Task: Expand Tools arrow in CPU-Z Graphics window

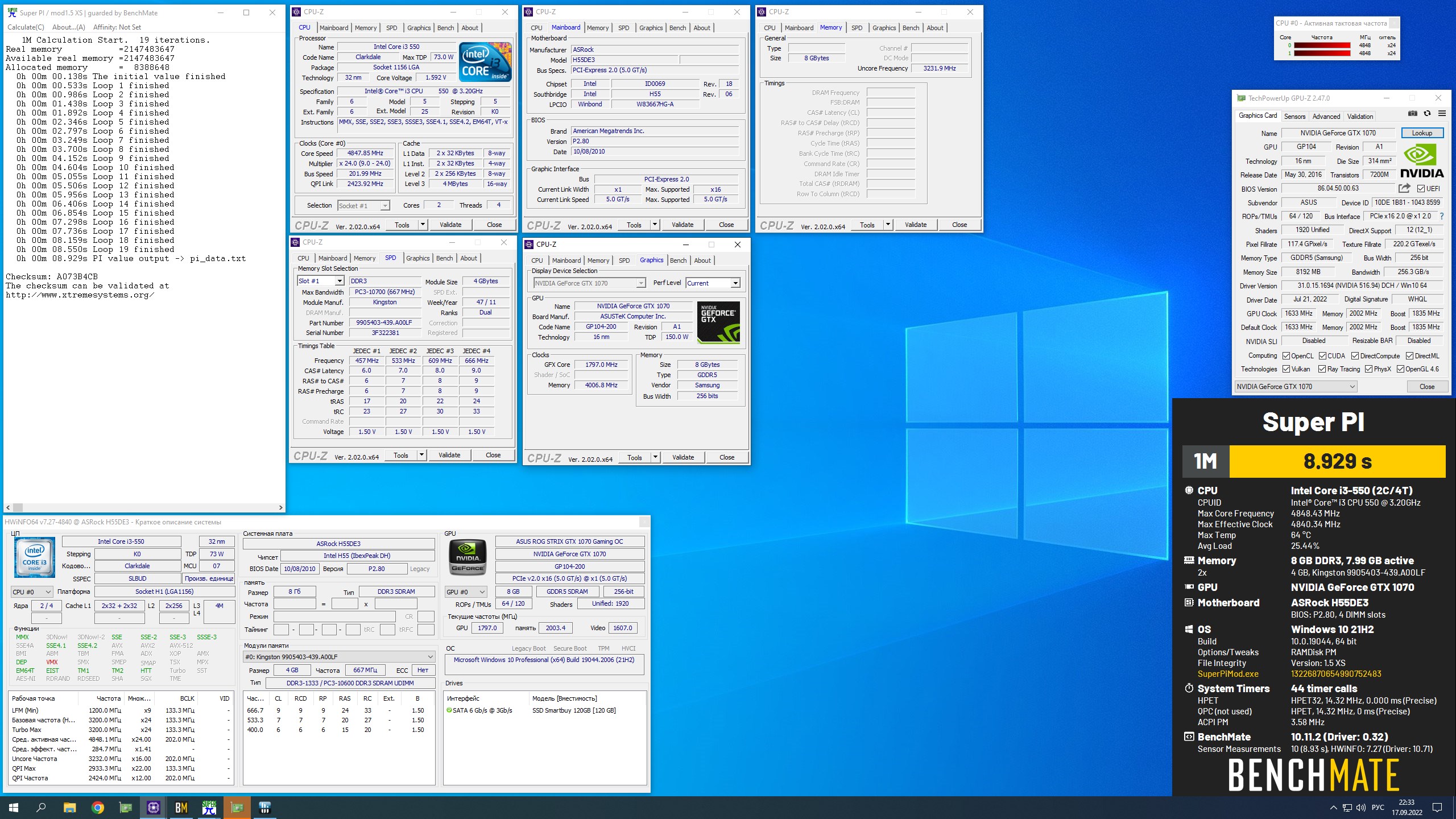Action: tap(655, 457)
